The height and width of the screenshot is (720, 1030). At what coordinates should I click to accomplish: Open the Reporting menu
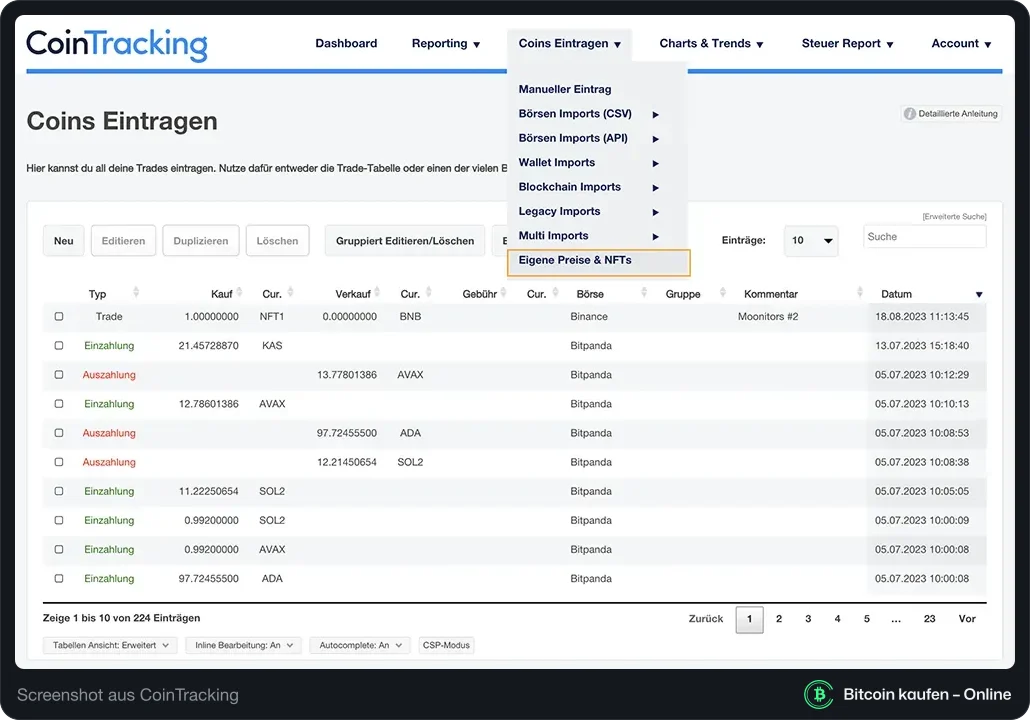tap(446, 43)
